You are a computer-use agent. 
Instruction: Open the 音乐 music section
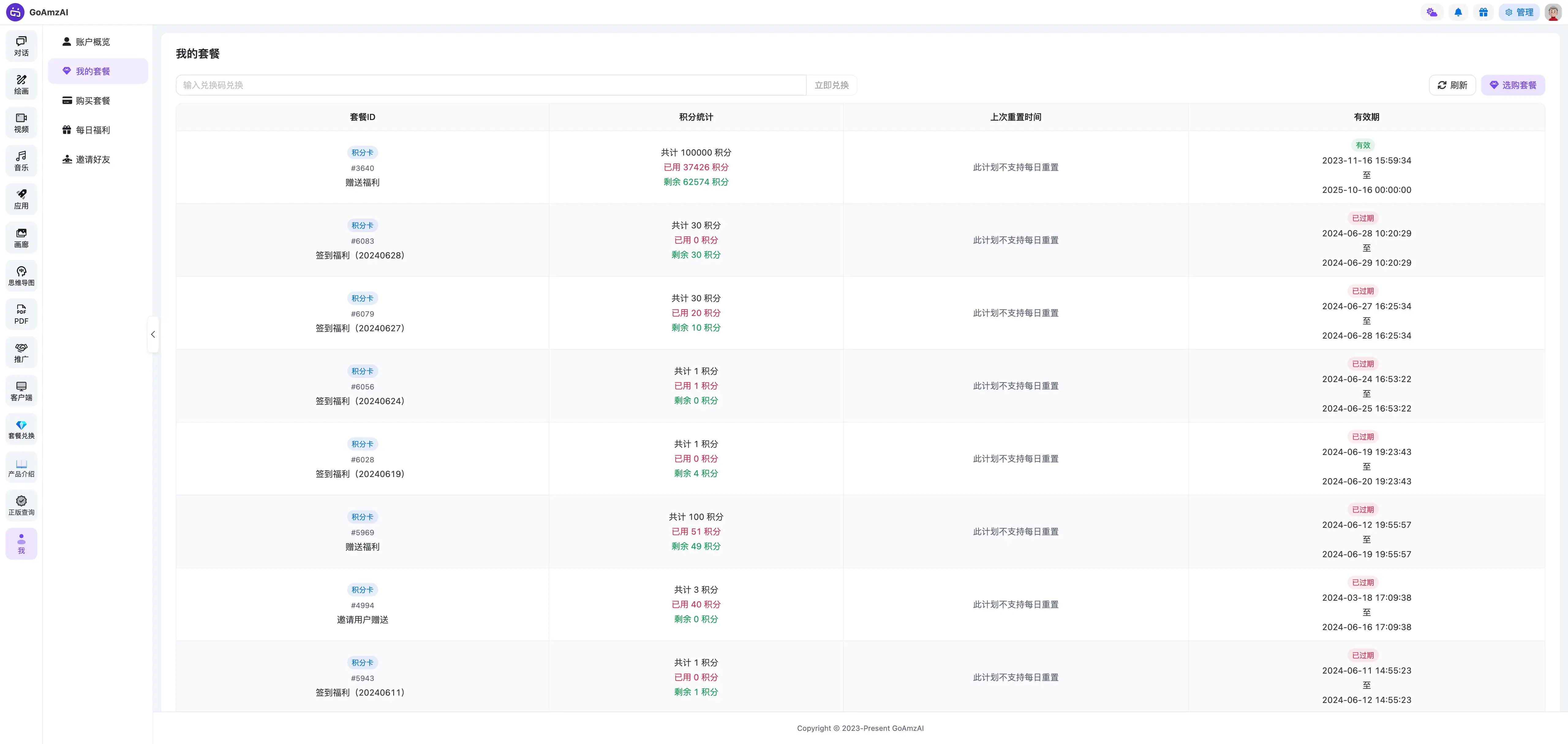[x=21, y=161]
